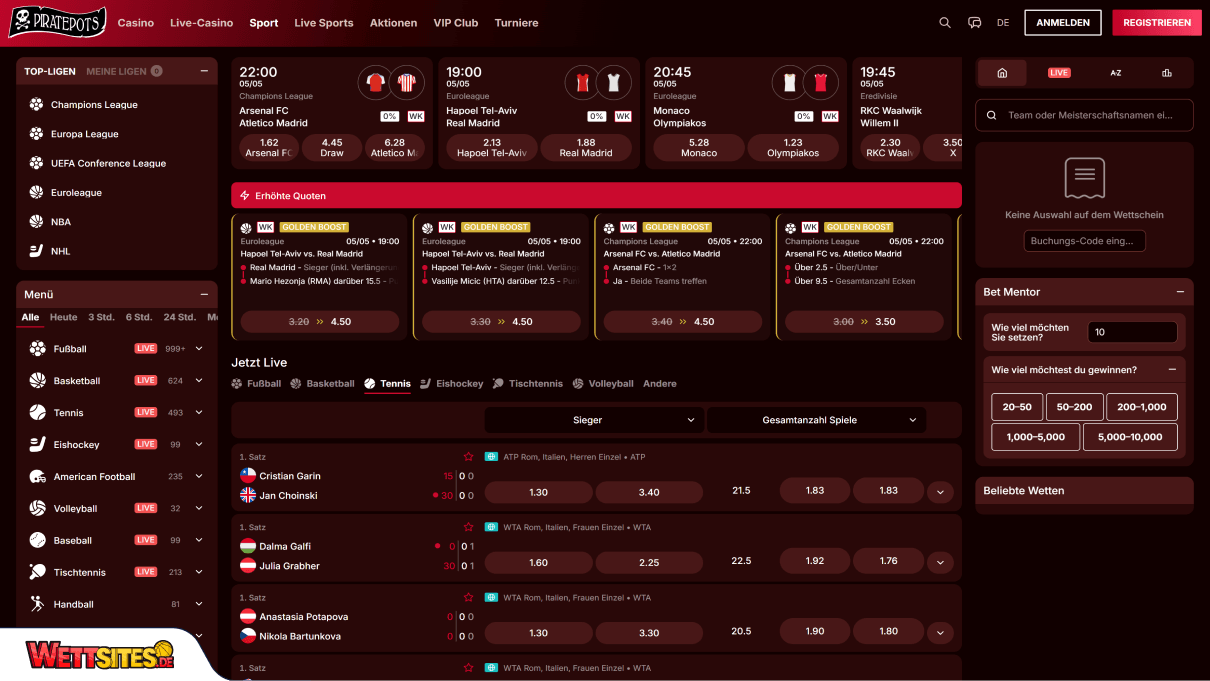Favorite the Garin vs Choinski match star
The image size is (1210, 681).
click(468, 457)
